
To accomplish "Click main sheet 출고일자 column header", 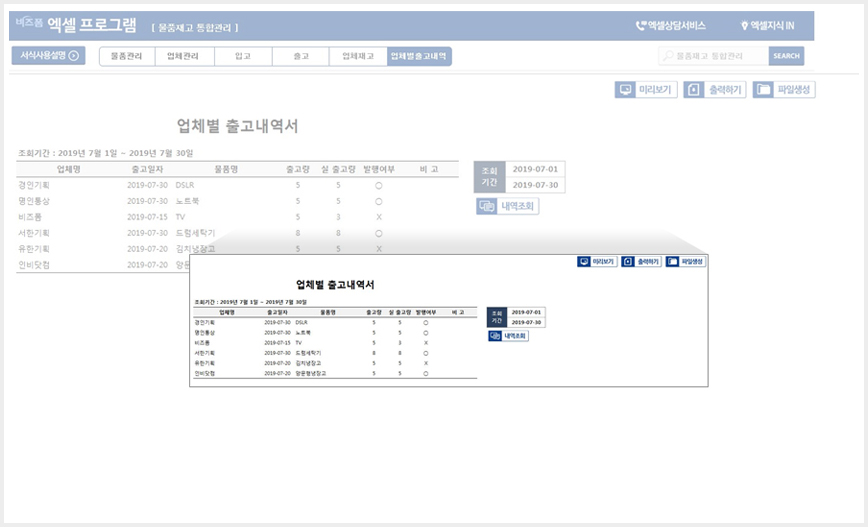I will point(147,169).
